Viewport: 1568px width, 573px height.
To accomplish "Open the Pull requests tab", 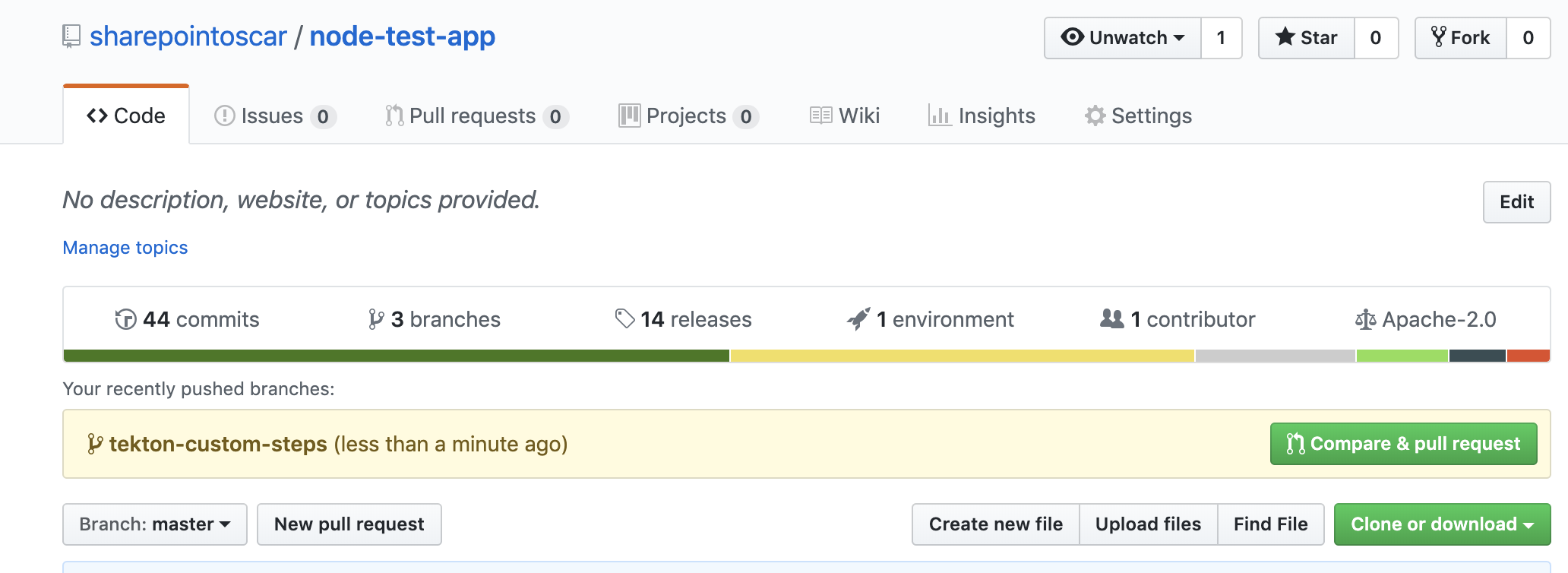I will click(x=476, y=116).
